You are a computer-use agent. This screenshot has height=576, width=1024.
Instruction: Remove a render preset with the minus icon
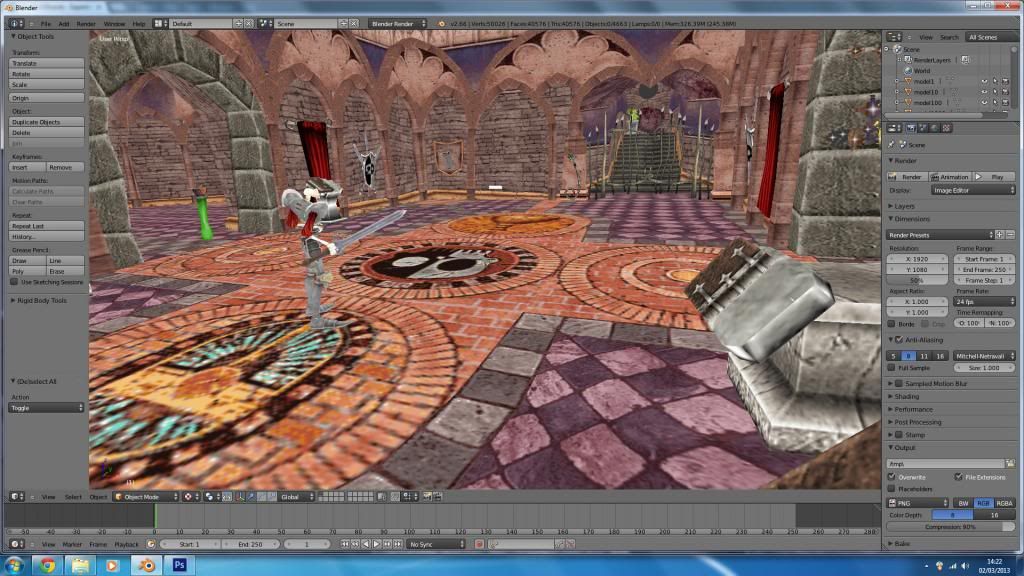tap(1010, 234)
